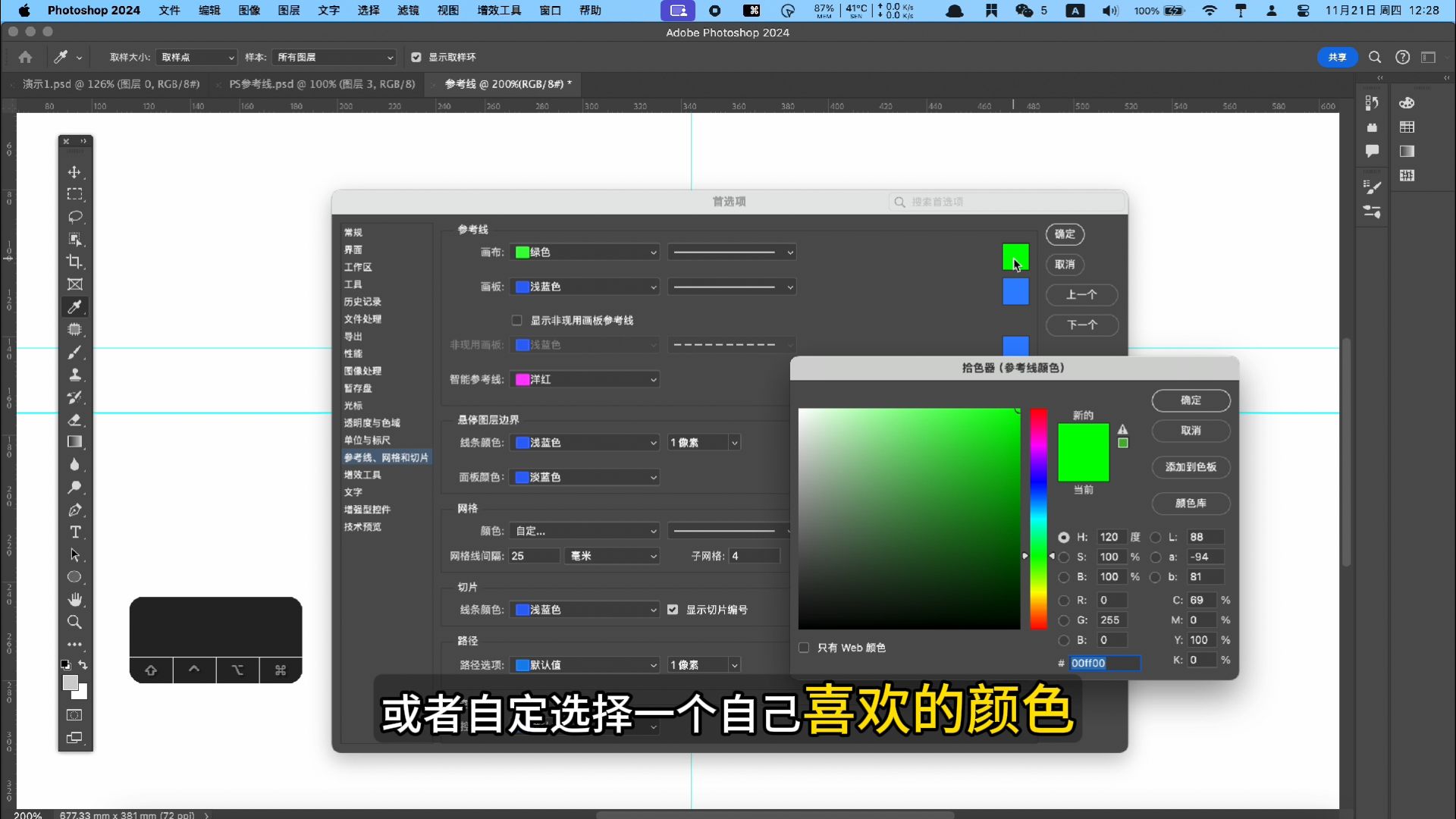Select the Frame tool
The width and height of the screenshot is (1456, 819).
click(74, 284)
